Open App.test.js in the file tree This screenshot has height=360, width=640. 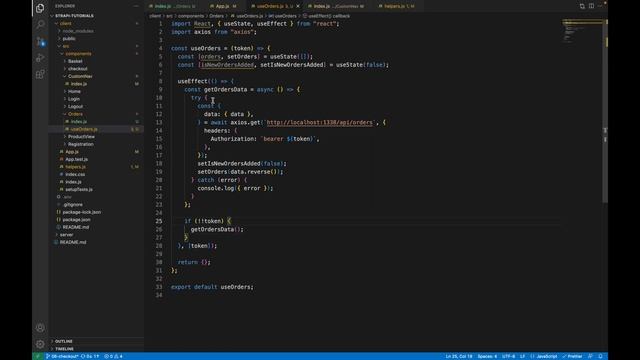pyautogui.click(x=76, y=159)
